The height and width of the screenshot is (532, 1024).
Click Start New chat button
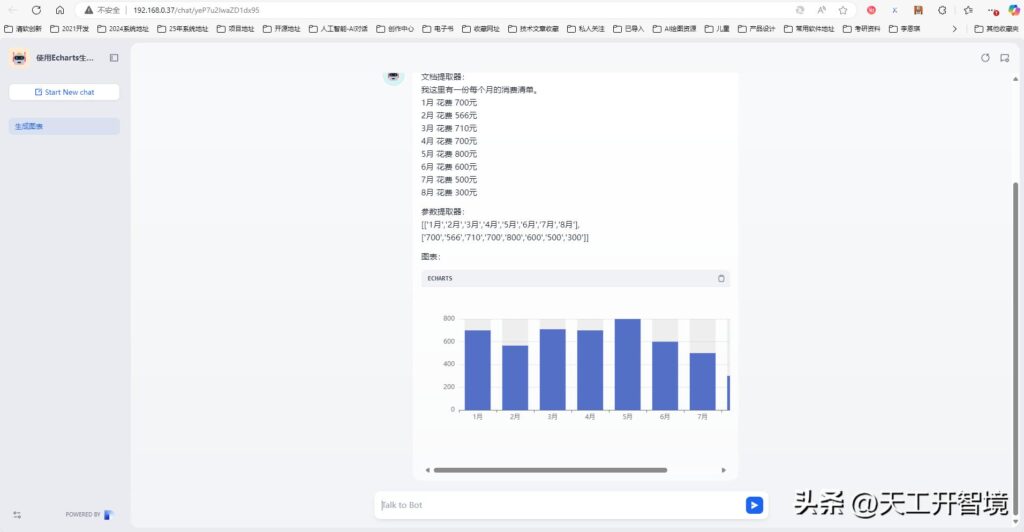pos(64,92)
